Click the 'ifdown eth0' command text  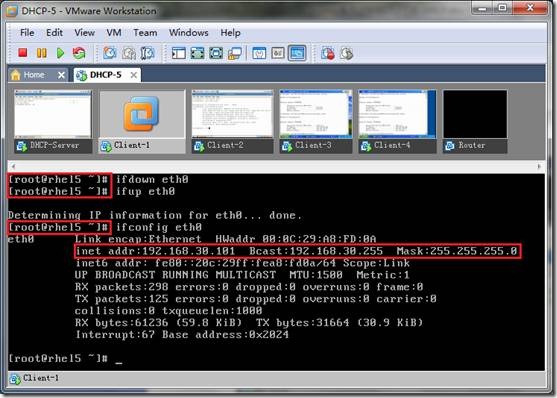[x=152, y=179]
